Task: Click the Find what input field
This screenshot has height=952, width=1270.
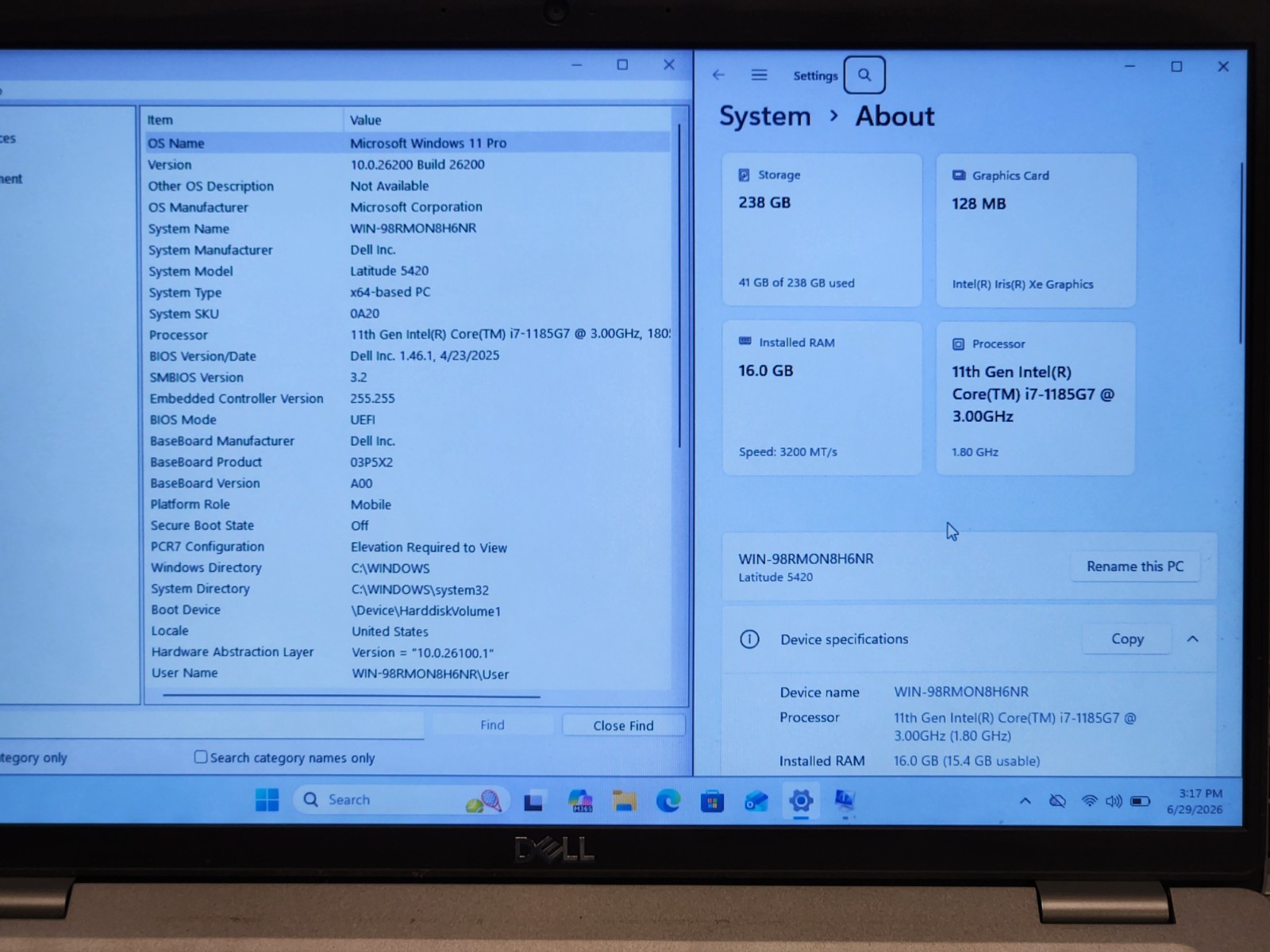Action: 211,724
